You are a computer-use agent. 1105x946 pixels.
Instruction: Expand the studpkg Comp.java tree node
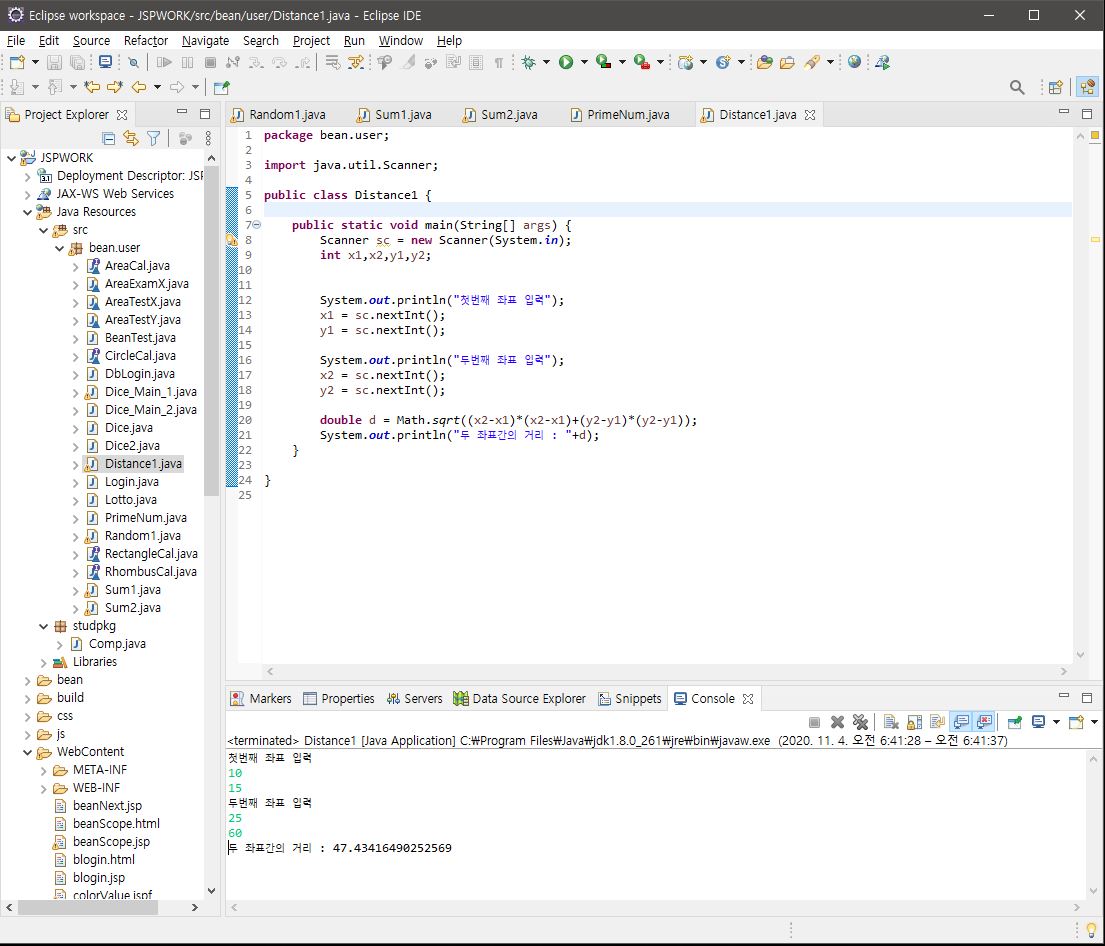(x=60, y=644)
